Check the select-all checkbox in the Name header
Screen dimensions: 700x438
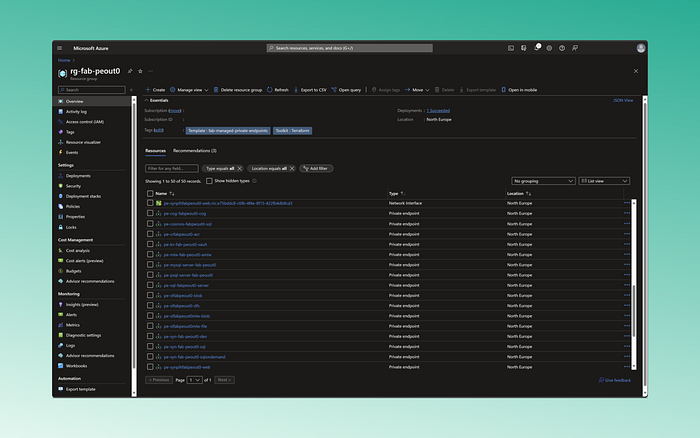tap(150, 193)
